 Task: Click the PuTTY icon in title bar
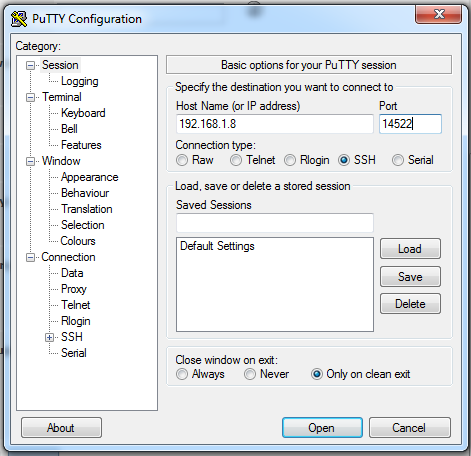19,19
